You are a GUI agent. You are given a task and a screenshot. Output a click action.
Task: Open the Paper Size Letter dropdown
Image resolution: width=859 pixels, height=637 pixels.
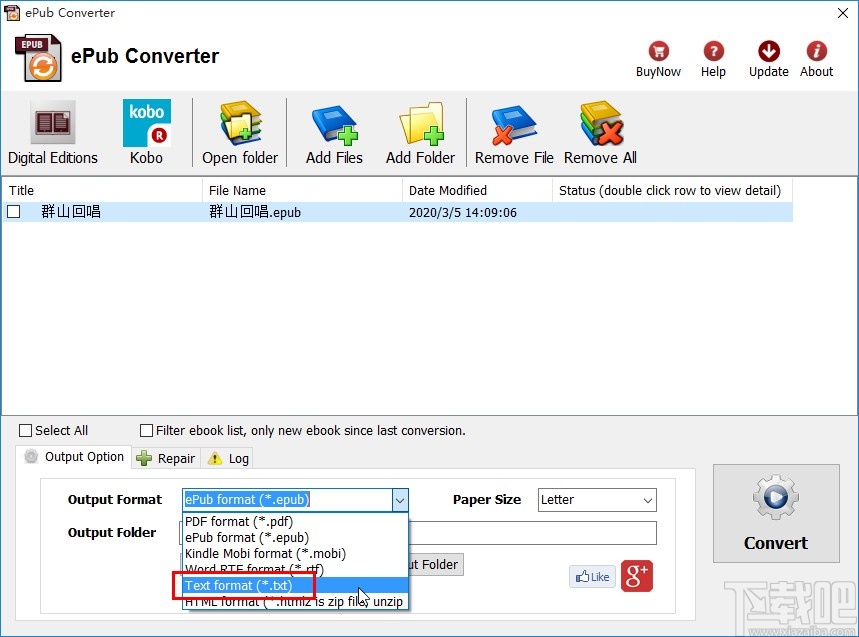pos(597,500)
